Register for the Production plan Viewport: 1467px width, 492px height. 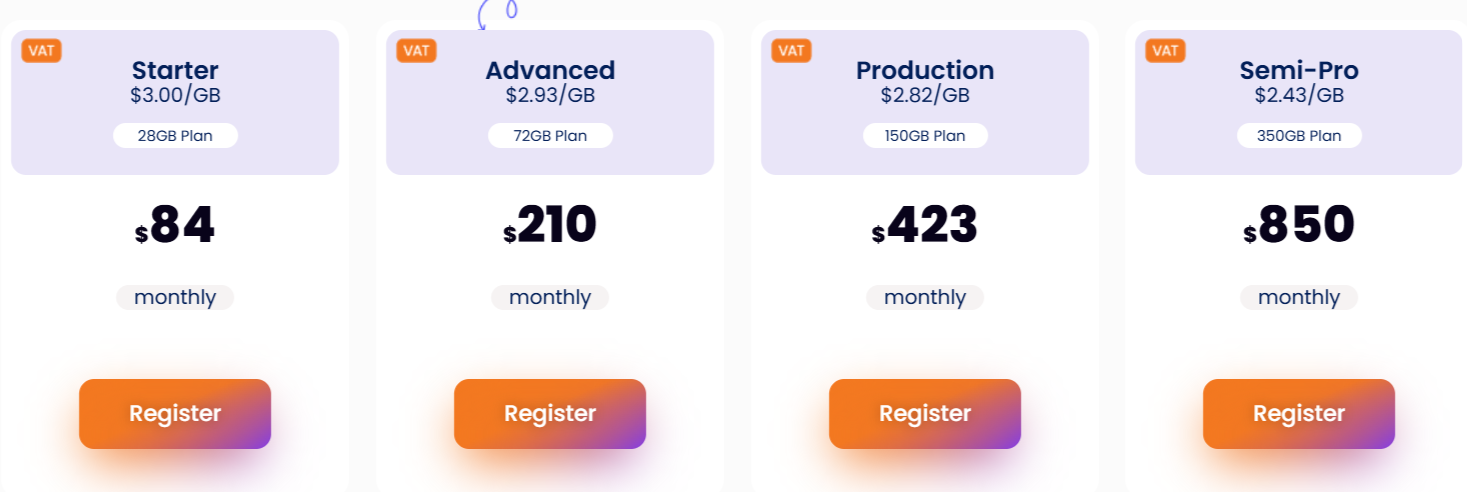[925, 414]
